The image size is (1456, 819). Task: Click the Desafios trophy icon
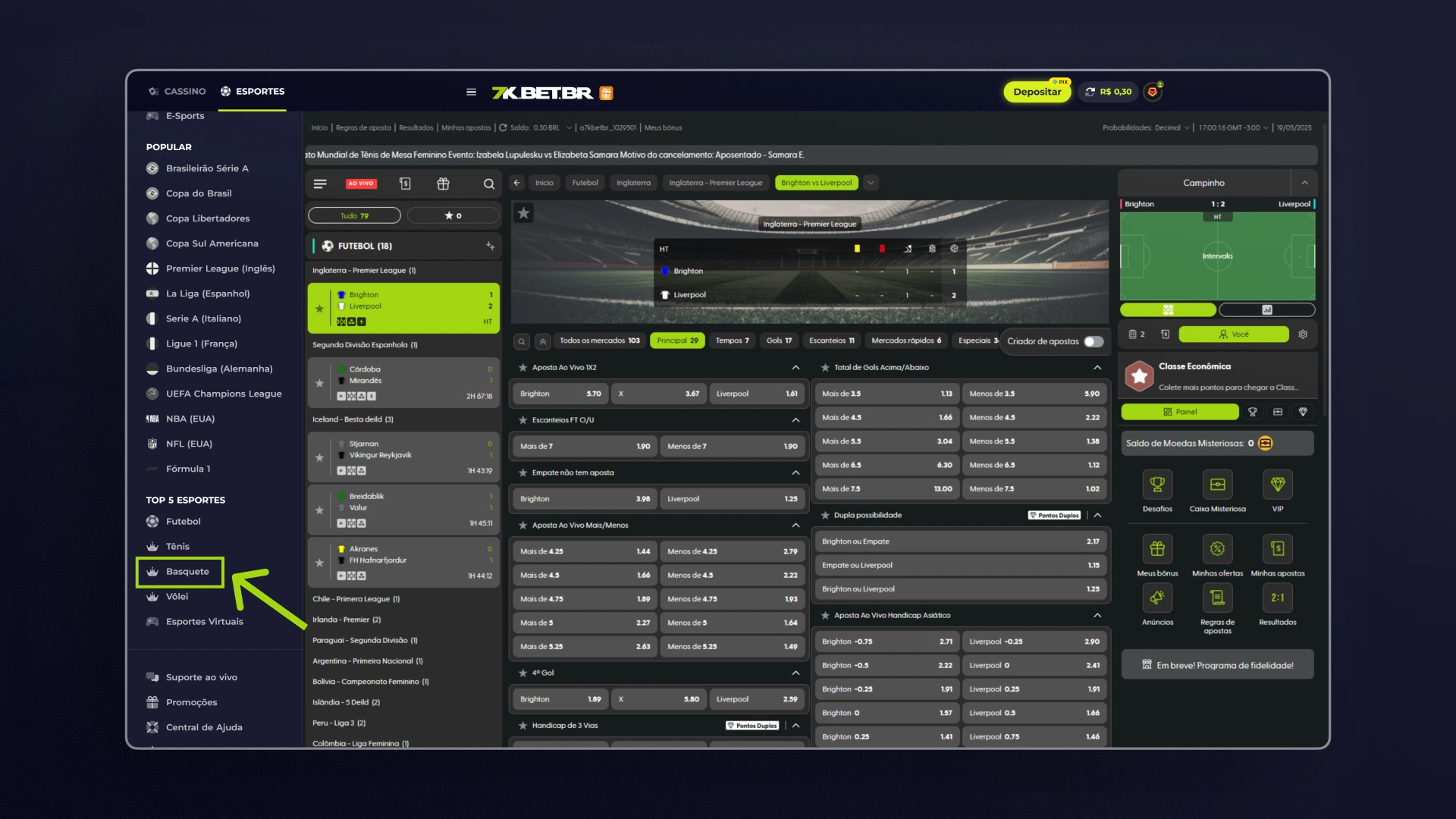[x=1157, y=485]
